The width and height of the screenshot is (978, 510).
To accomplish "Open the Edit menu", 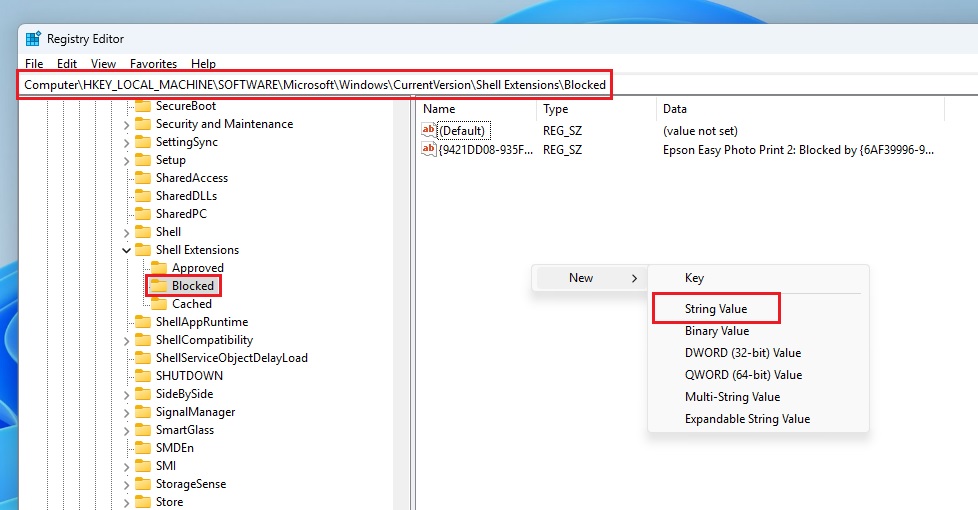I will coord(67,64).
